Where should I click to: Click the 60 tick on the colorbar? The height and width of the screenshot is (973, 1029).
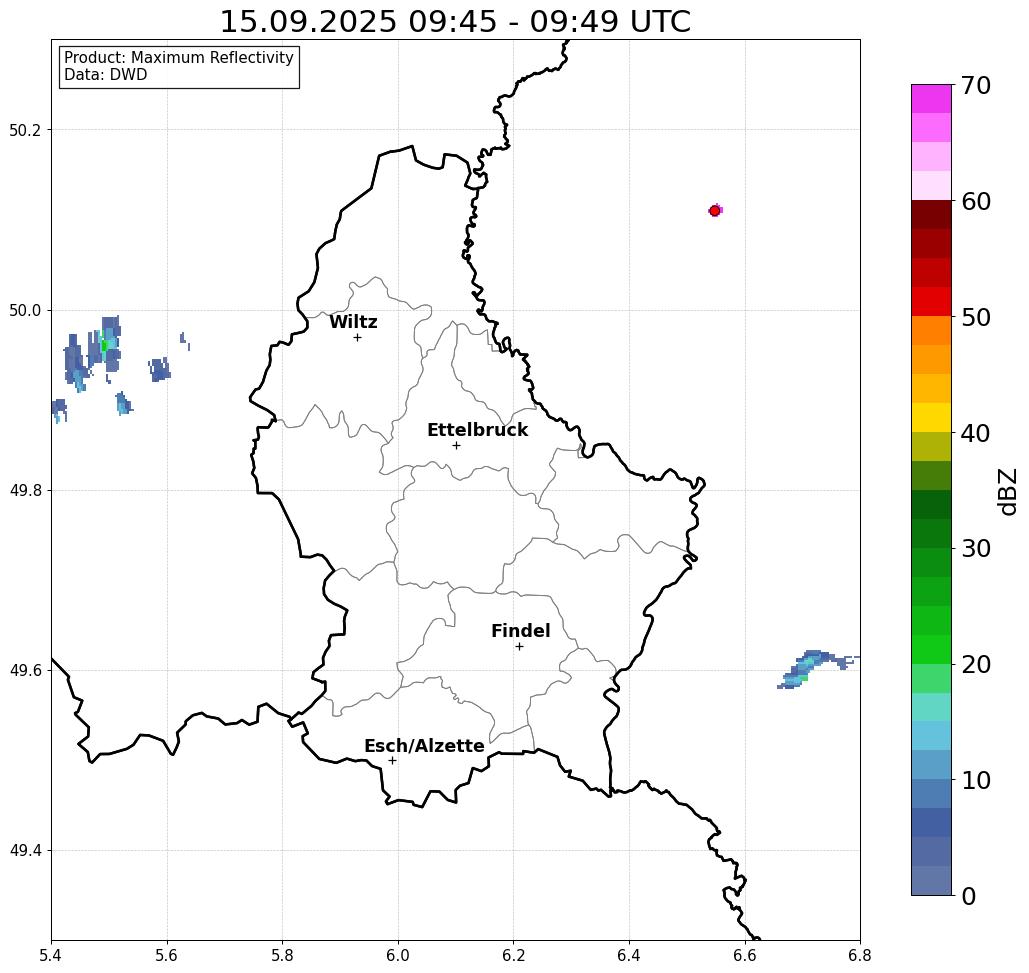pos(975,201)
